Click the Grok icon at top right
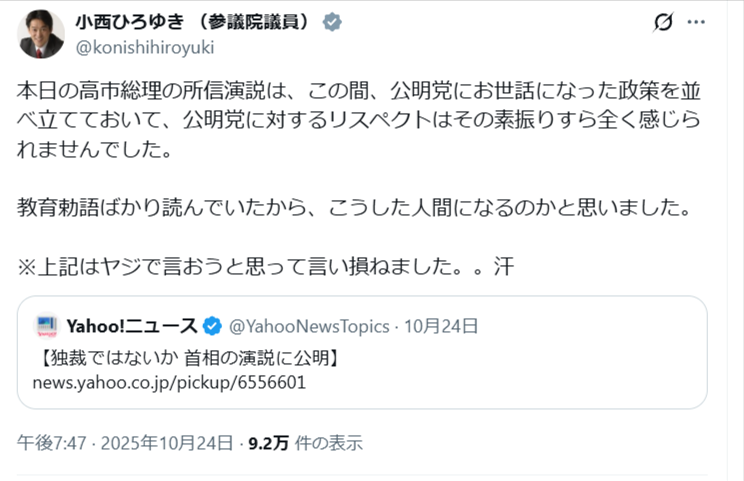 click(x=662, y=22)
